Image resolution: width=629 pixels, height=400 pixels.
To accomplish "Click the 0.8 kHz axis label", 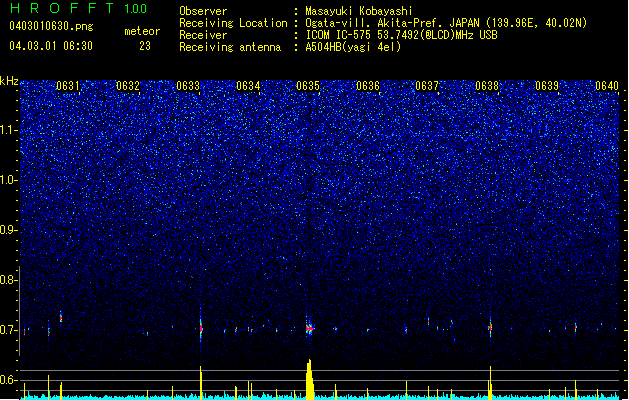I will (9, 280).
